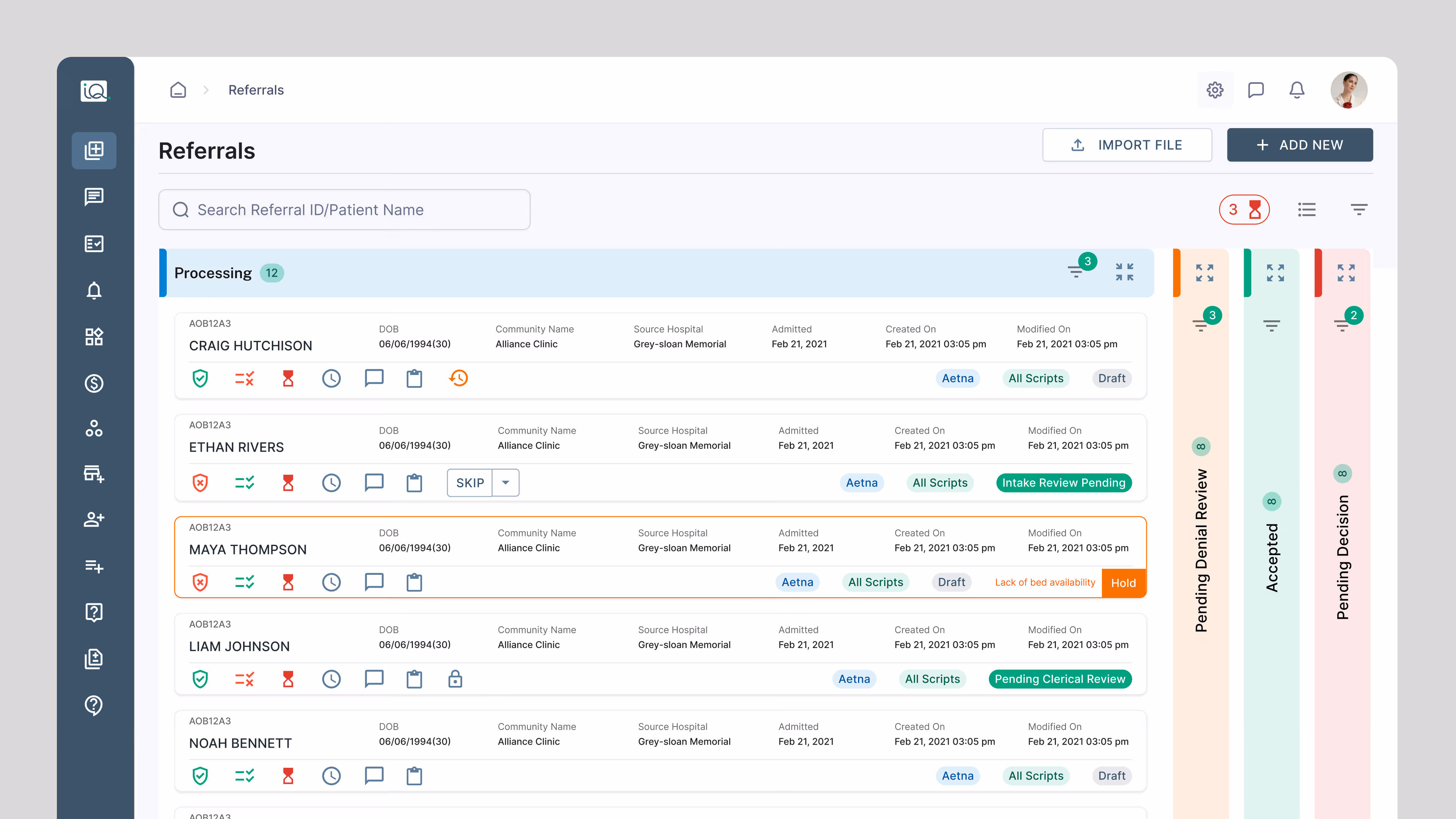Open the lock icon on Liam Johnson's row
This screenshot has width=1456, height=819.
tap(455, 679)
